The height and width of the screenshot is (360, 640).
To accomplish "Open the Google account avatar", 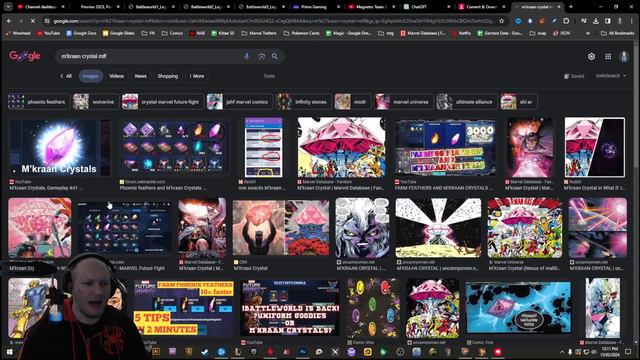I will tap(624, 56).
